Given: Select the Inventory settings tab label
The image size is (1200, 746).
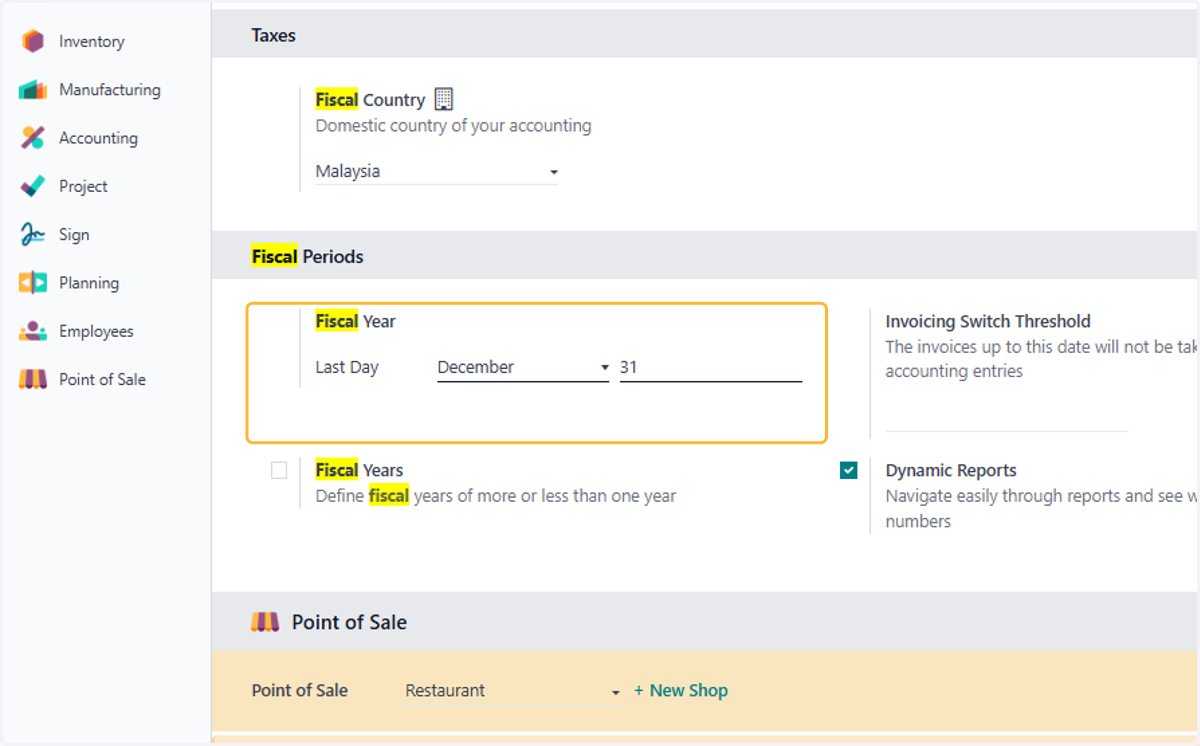Looking at the screenshot, I should (x=92, y=42).
